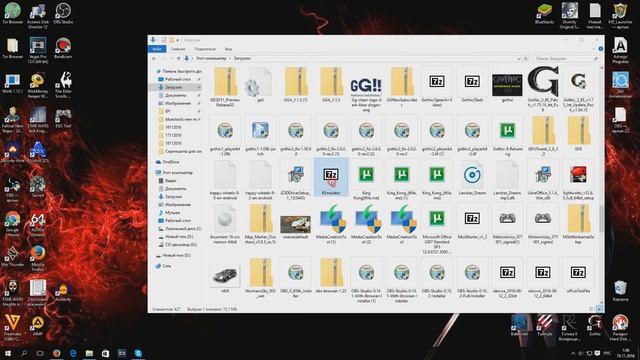Select the Microsoft Office 2007 torrent file
640x360 pixels.
(437, 229)
